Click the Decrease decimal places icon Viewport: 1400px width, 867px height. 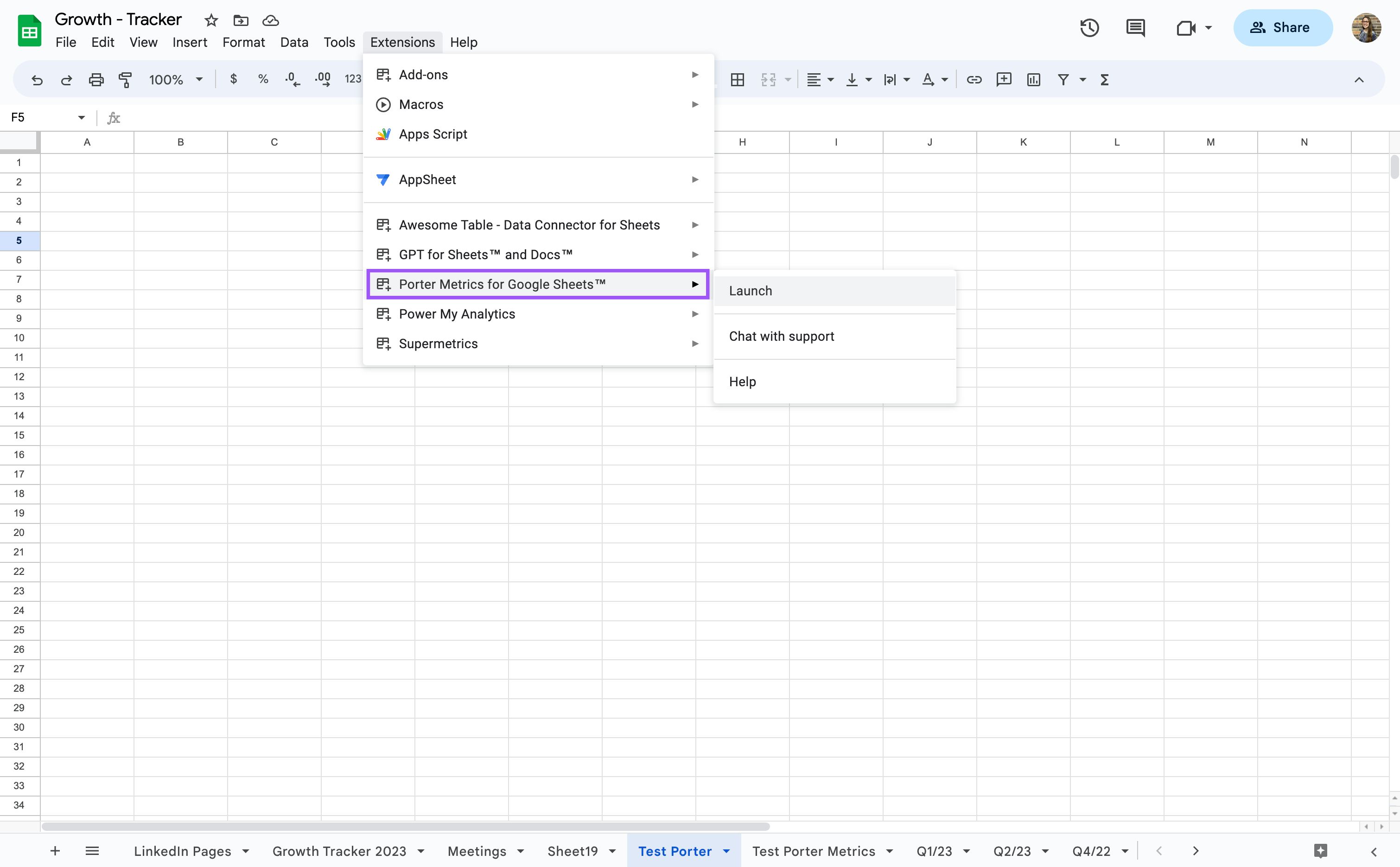point(293,79)
